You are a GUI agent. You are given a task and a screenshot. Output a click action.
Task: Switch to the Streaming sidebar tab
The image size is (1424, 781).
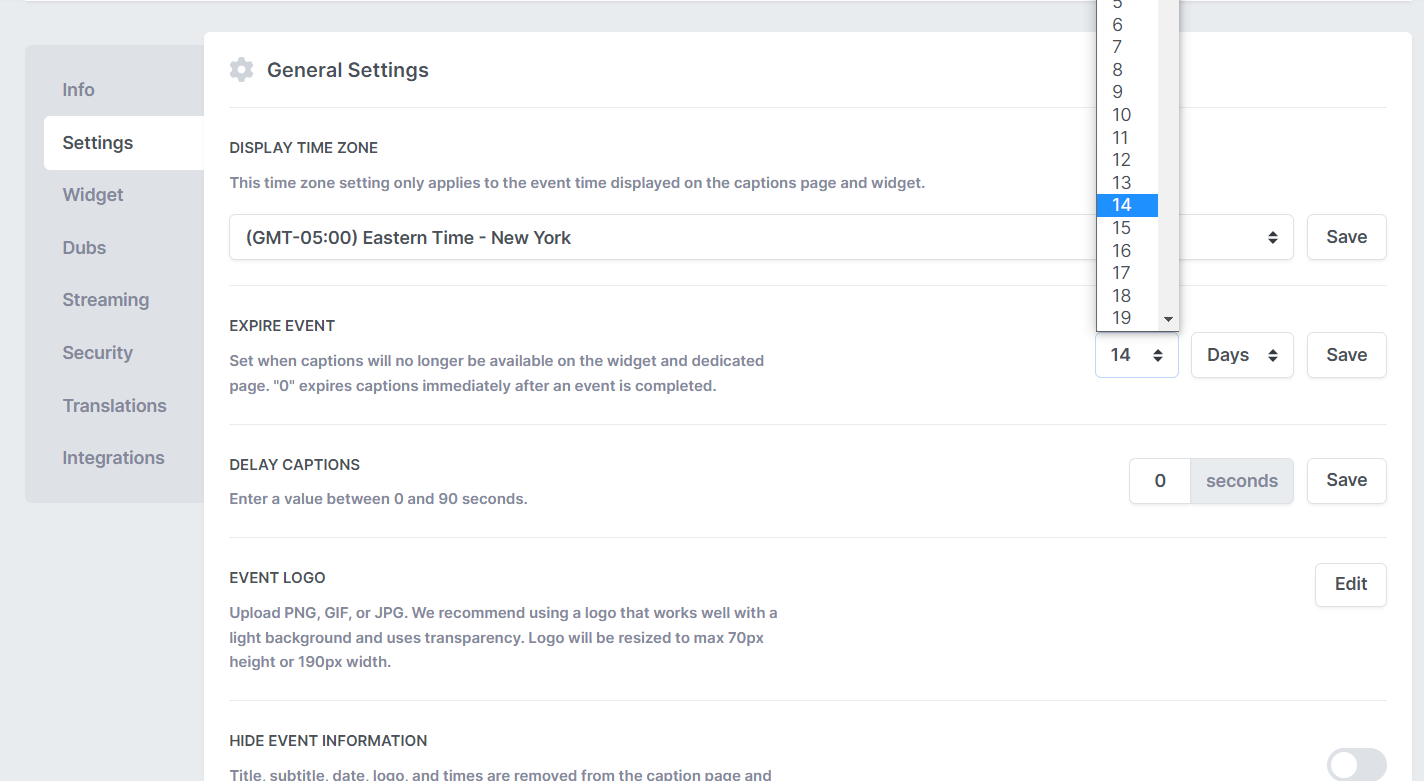point(105,300)
